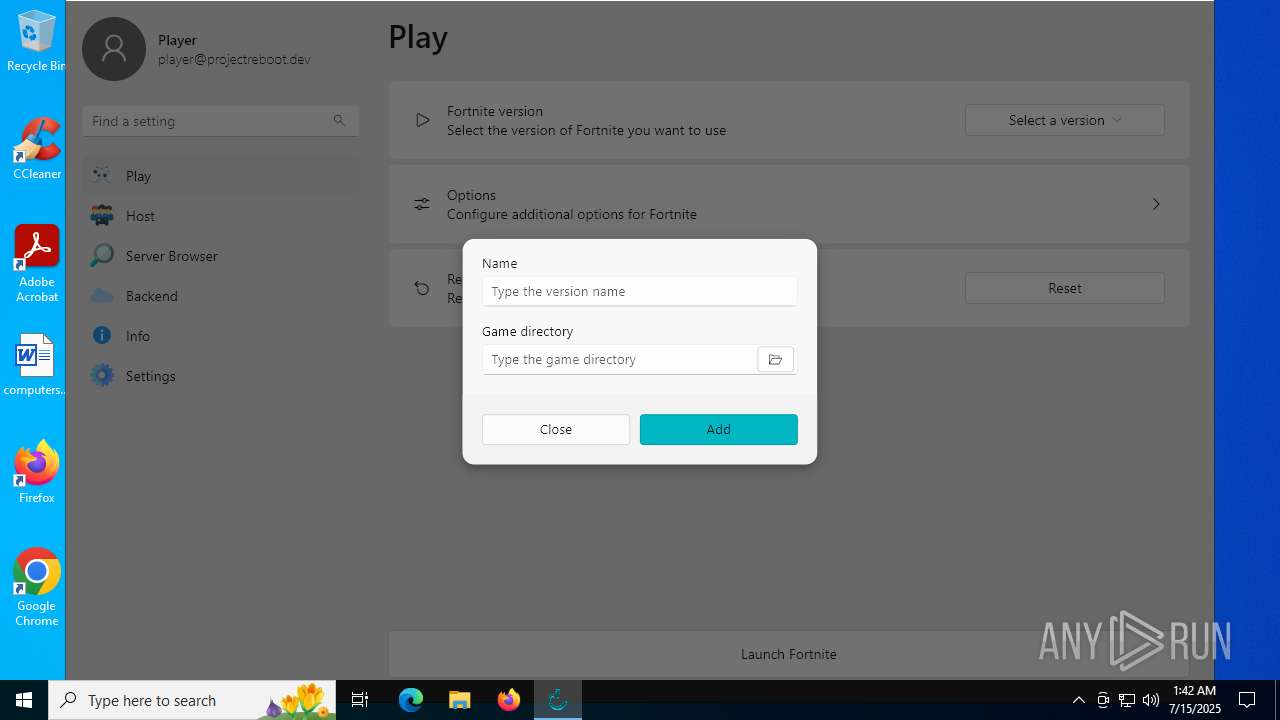Focus the Game directory text field
This screenshot has width=1280, height=720.
(619, 360)
